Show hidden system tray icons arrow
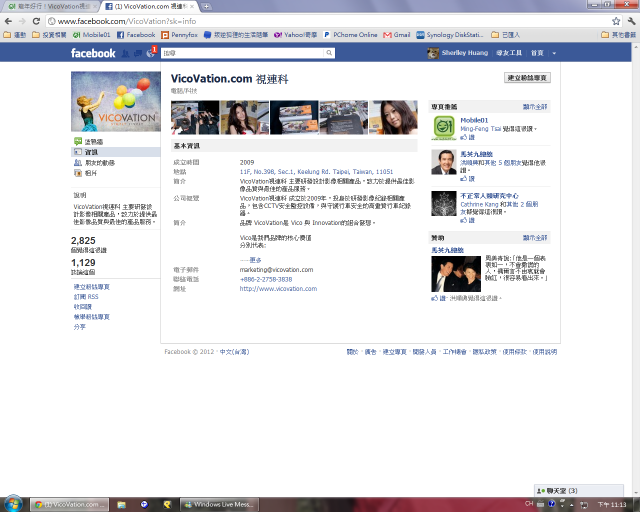Viewport: 640px width, 512px height. [x=571, y=505]
